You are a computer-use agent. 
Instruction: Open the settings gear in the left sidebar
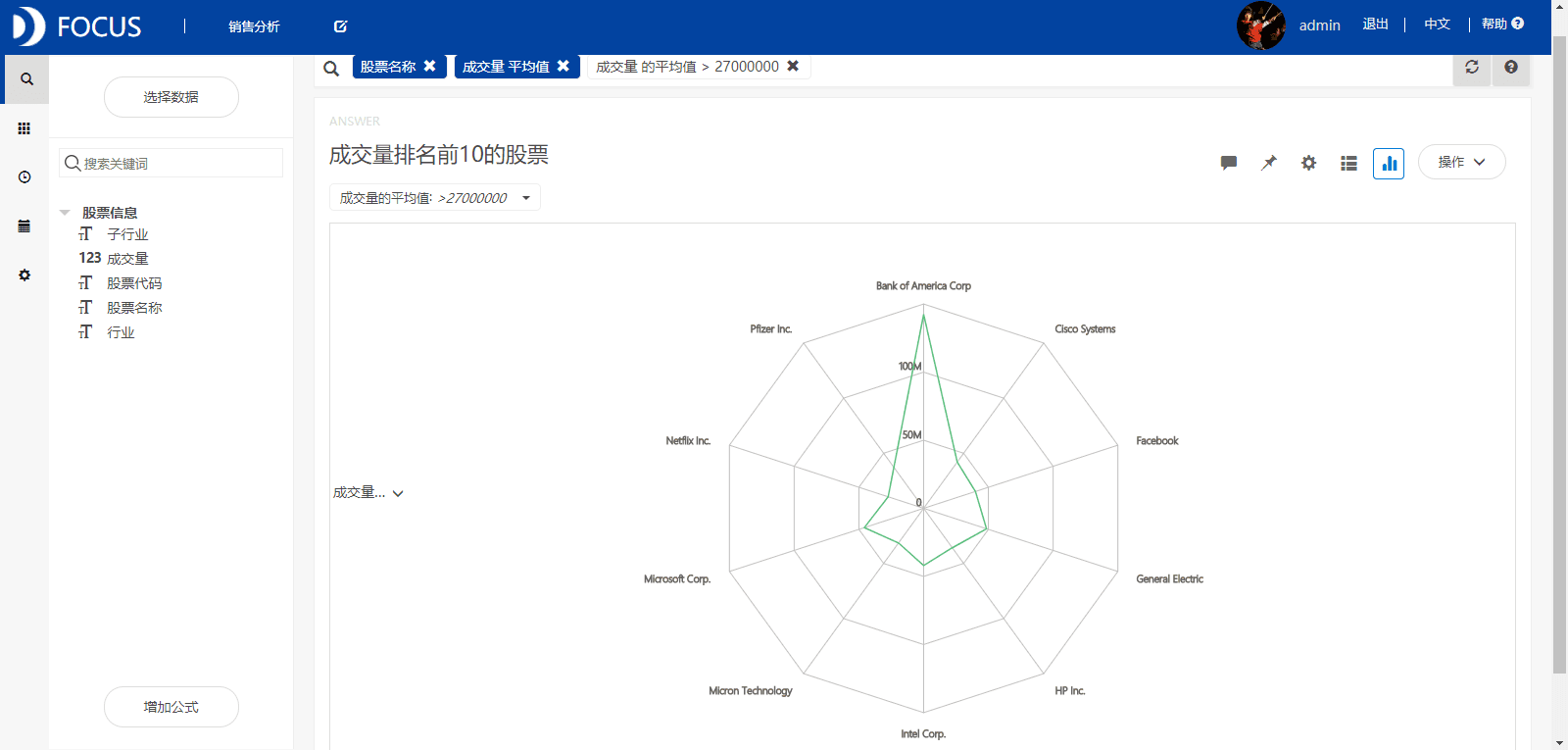coord(24,275)
